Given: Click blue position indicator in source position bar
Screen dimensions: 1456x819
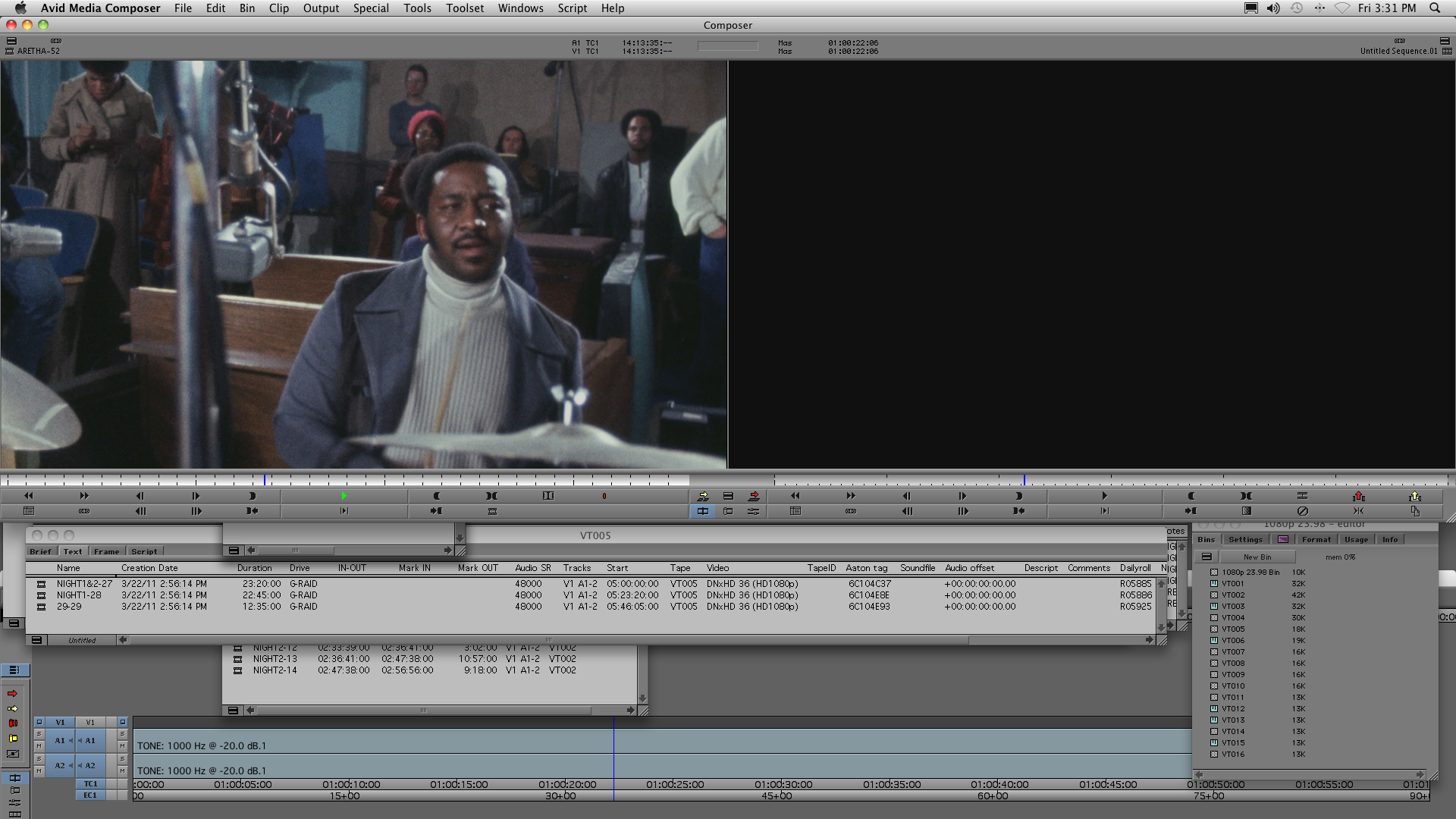Looking at the screenshot, I should pos(265,480).
